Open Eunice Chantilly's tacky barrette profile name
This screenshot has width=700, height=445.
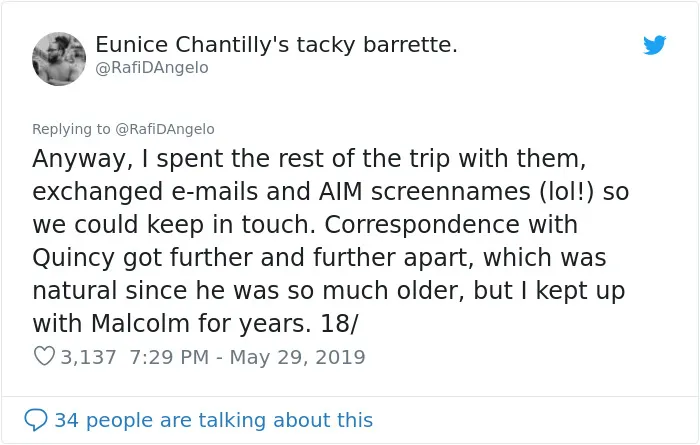276,44
